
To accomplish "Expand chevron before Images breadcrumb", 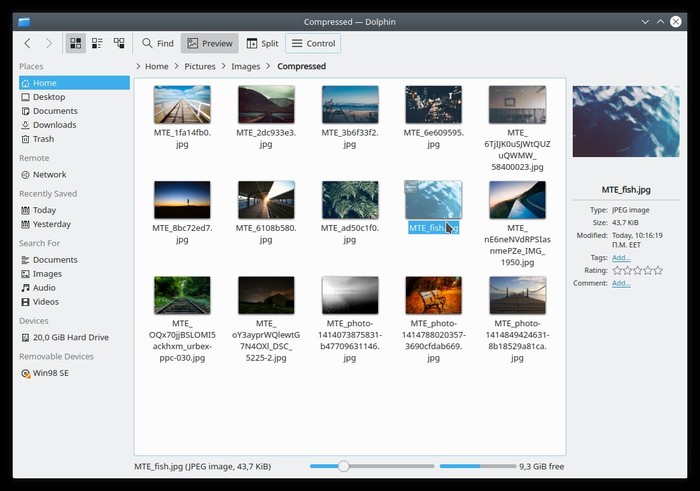I will coord(224,66).
